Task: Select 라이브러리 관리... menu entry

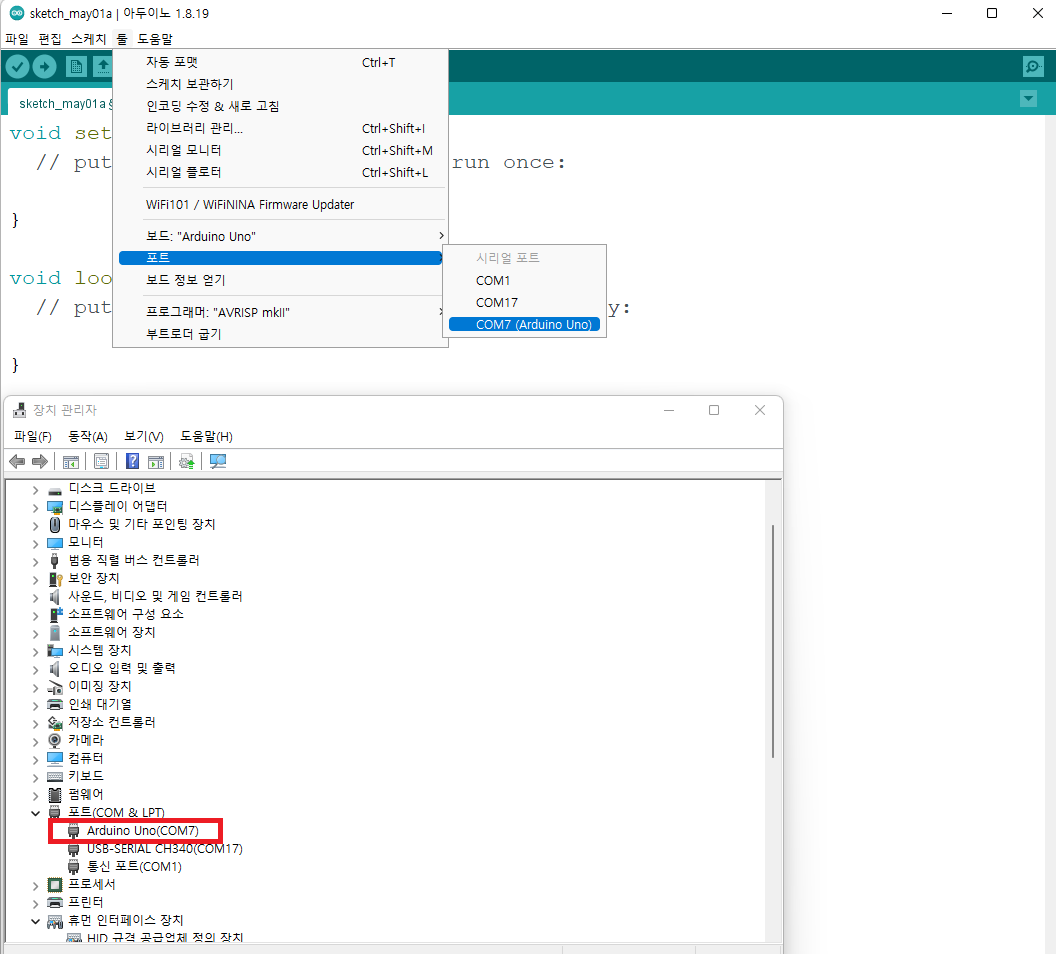Action: coord(280,128)
